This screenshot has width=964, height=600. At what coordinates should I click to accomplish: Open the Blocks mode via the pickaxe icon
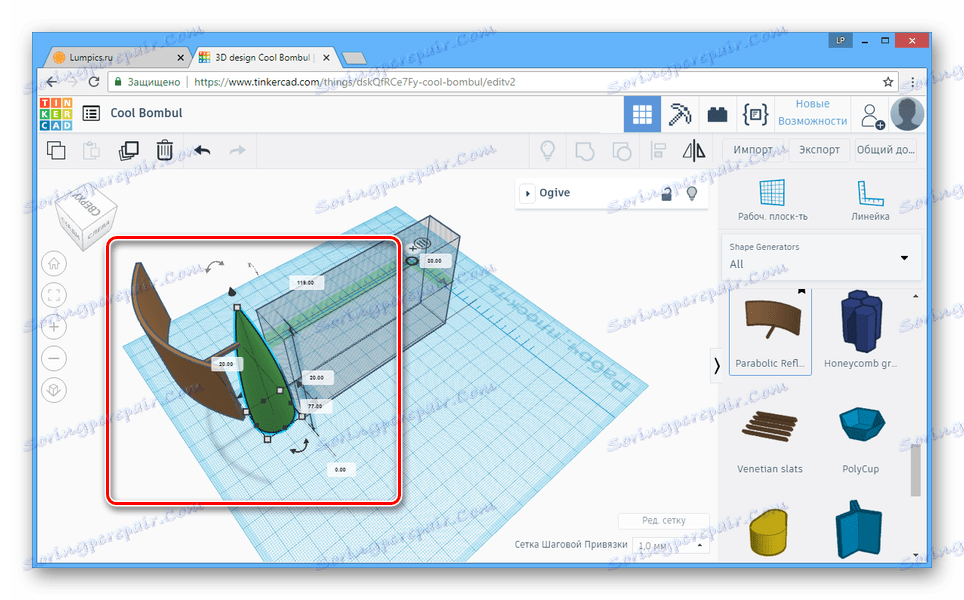pos(680,114)
